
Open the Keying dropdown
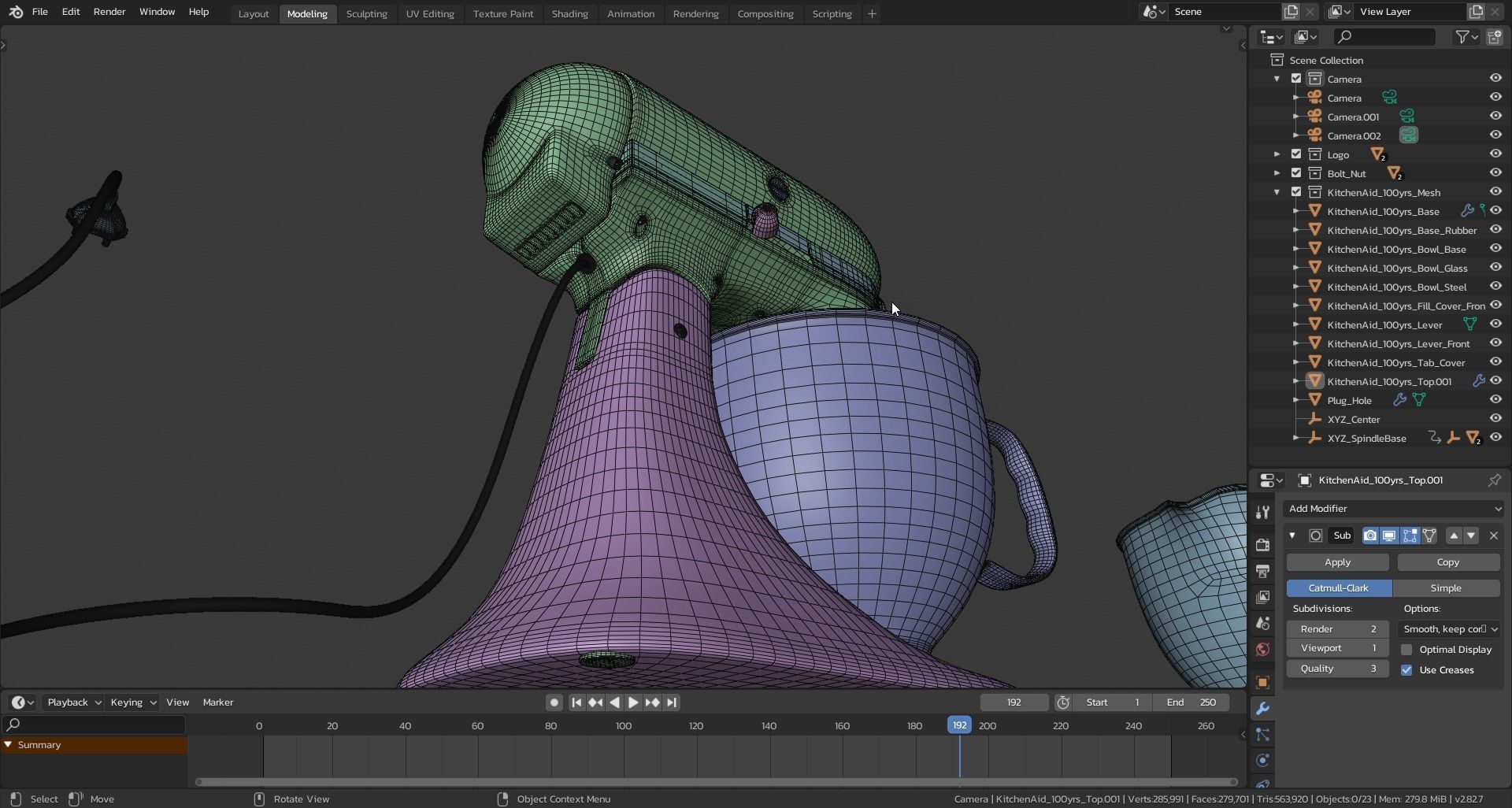pos(132,702)
